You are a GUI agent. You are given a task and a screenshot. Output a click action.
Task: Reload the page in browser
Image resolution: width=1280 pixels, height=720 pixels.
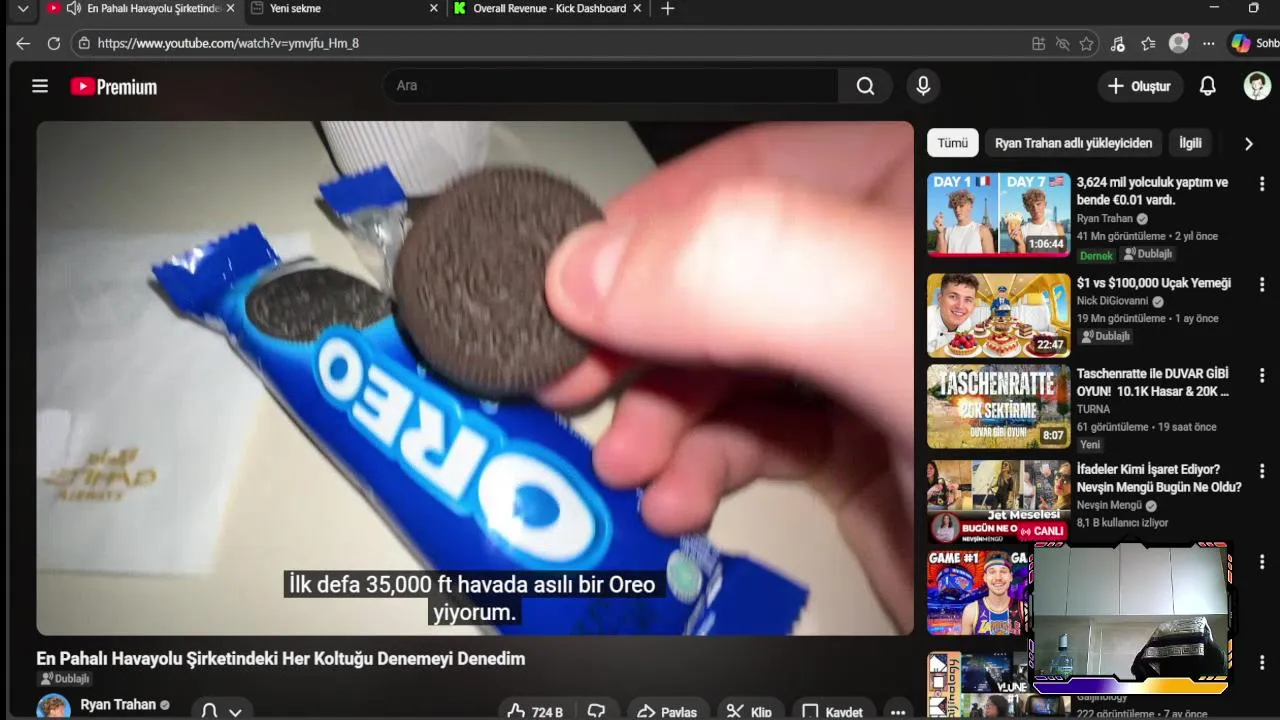[54, 44]
